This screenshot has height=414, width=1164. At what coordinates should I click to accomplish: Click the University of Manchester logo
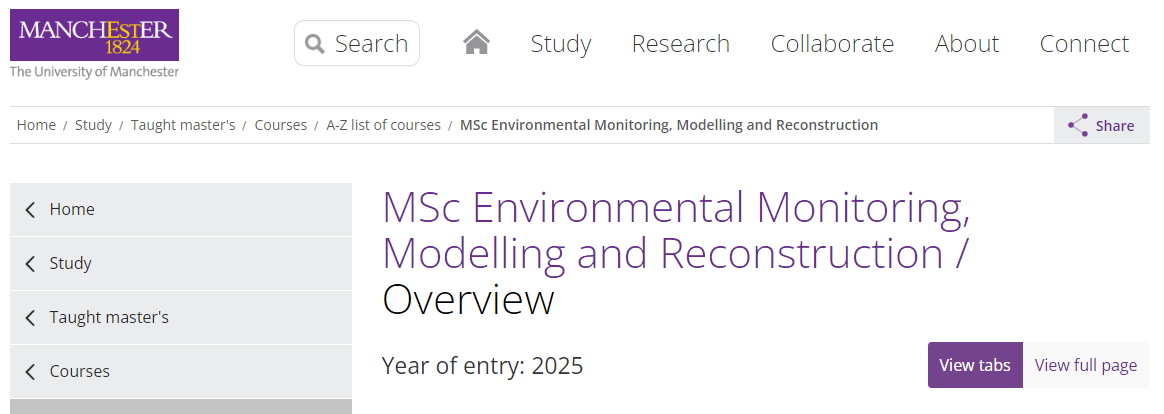coord(94,44)
